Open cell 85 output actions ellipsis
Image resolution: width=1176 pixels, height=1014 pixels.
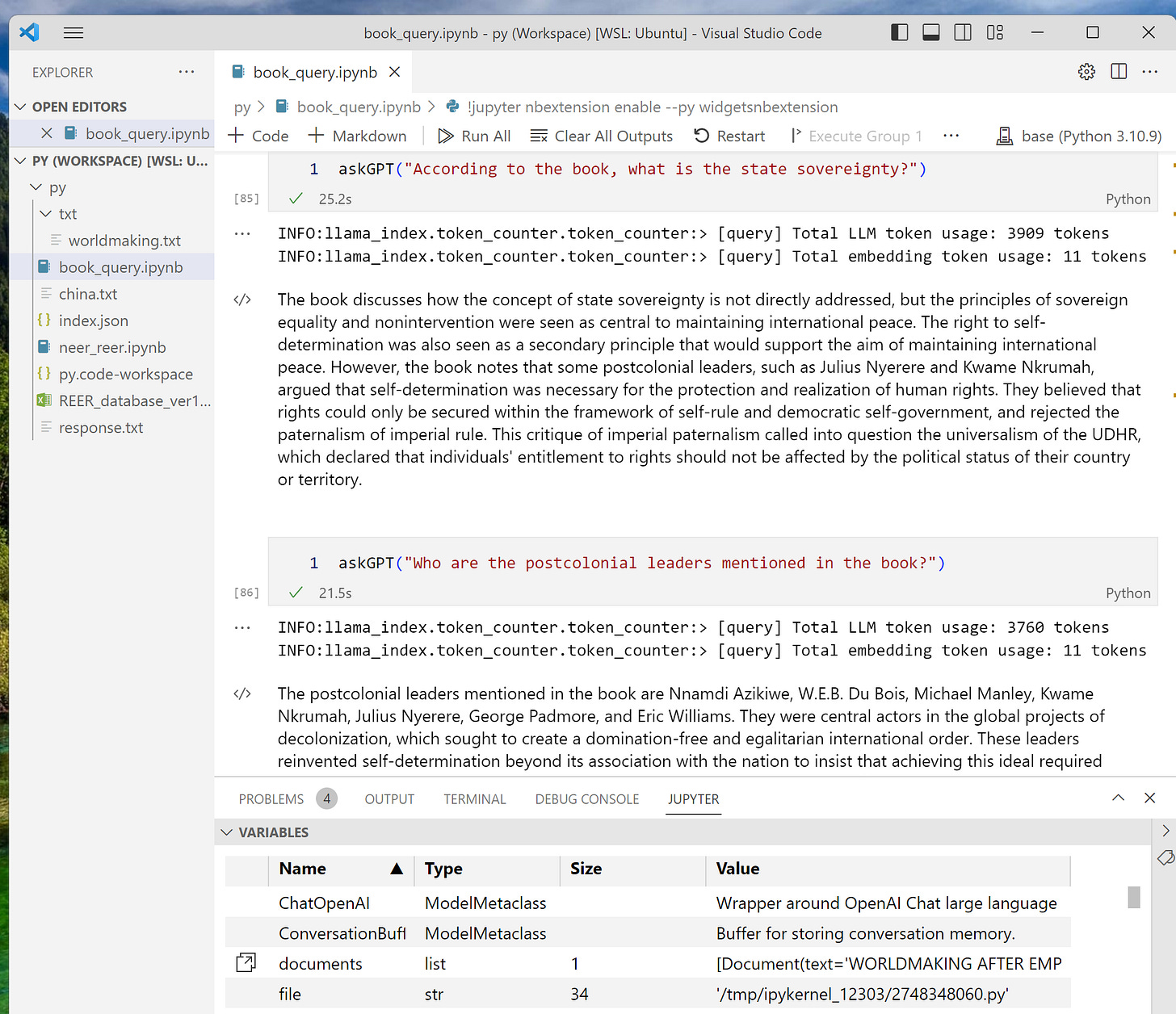[242, 234]
